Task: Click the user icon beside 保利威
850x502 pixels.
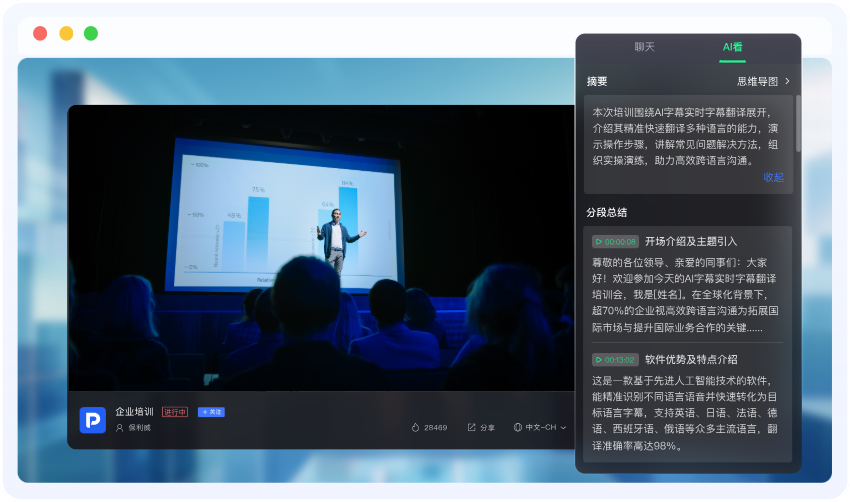Action: tap(120, 428)
